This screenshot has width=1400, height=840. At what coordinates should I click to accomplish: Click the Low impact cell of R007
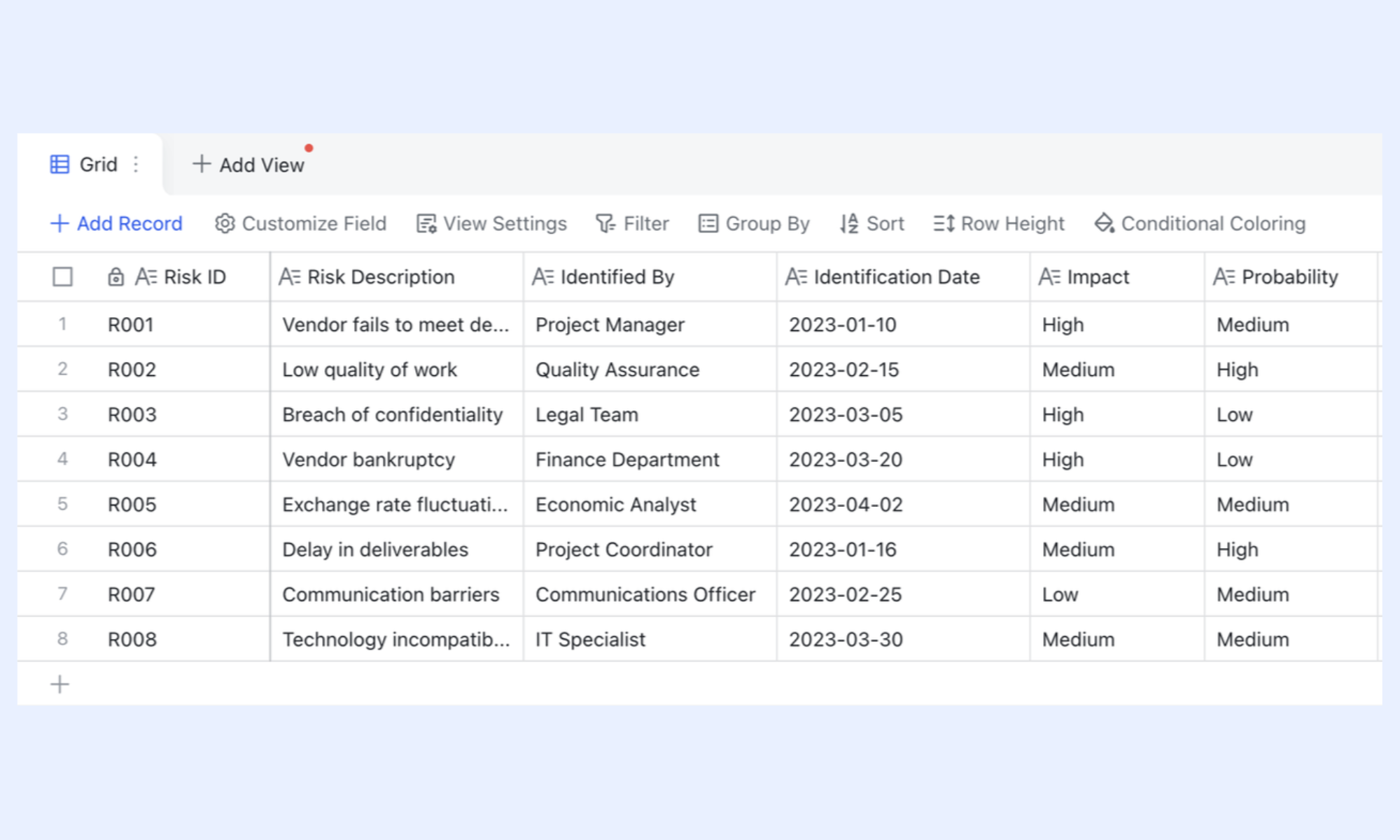(1117, 594)
